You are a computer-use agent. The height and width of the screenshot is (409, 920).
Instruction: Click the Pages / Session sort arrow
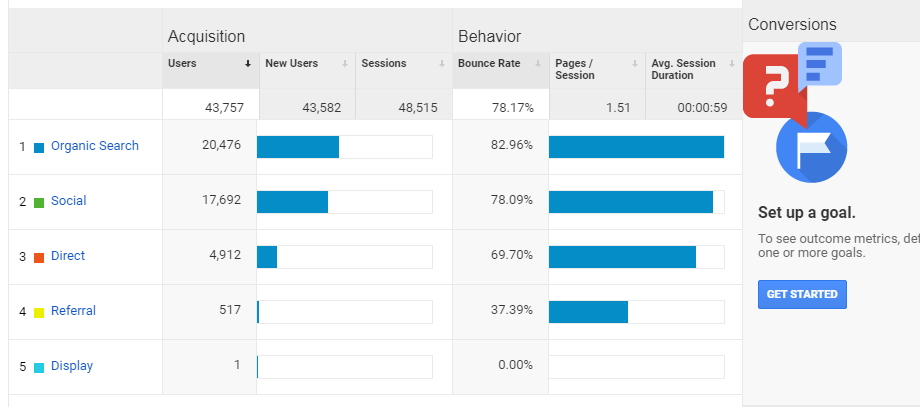coord(635,64)
